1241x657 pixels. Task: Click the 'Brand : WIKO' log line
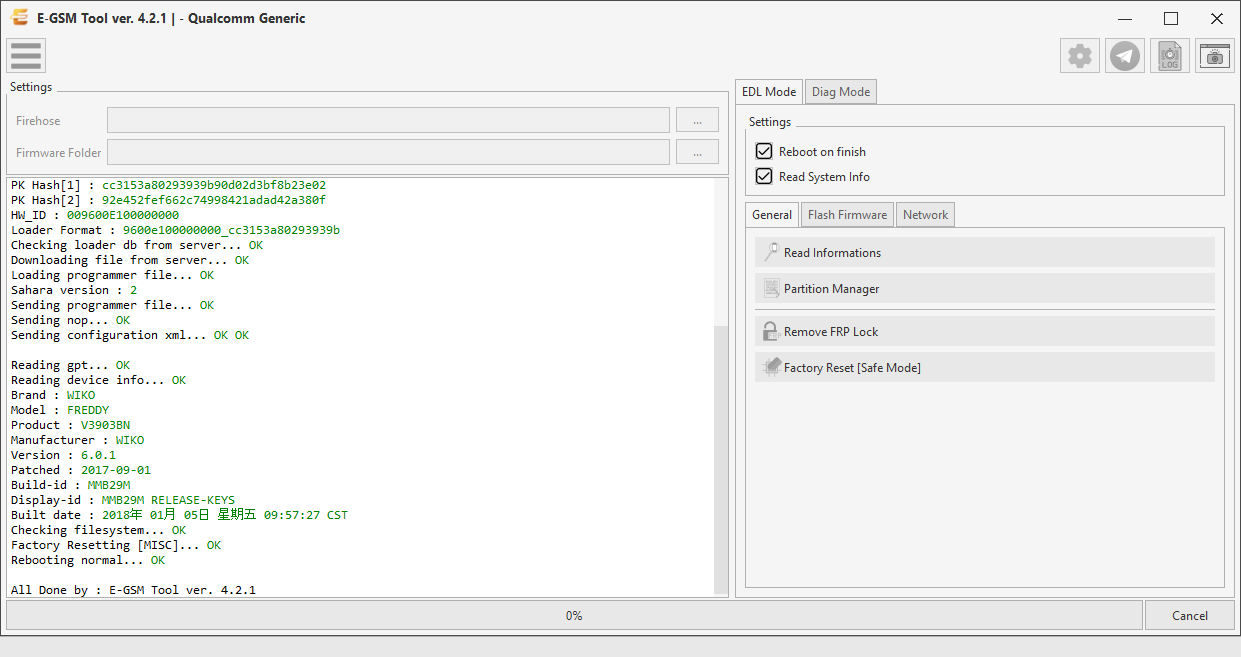tap(53, 395)
